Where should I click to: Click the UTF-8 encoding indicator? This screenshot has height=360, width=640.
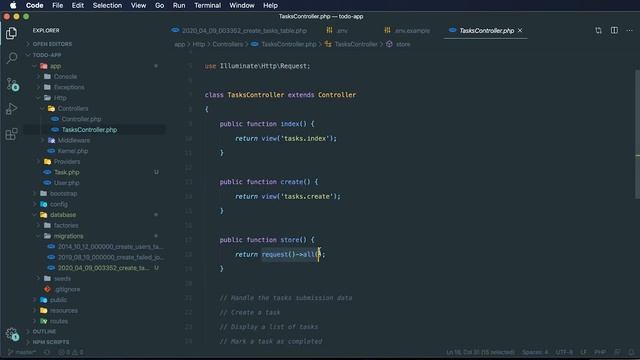pos(564,352)
